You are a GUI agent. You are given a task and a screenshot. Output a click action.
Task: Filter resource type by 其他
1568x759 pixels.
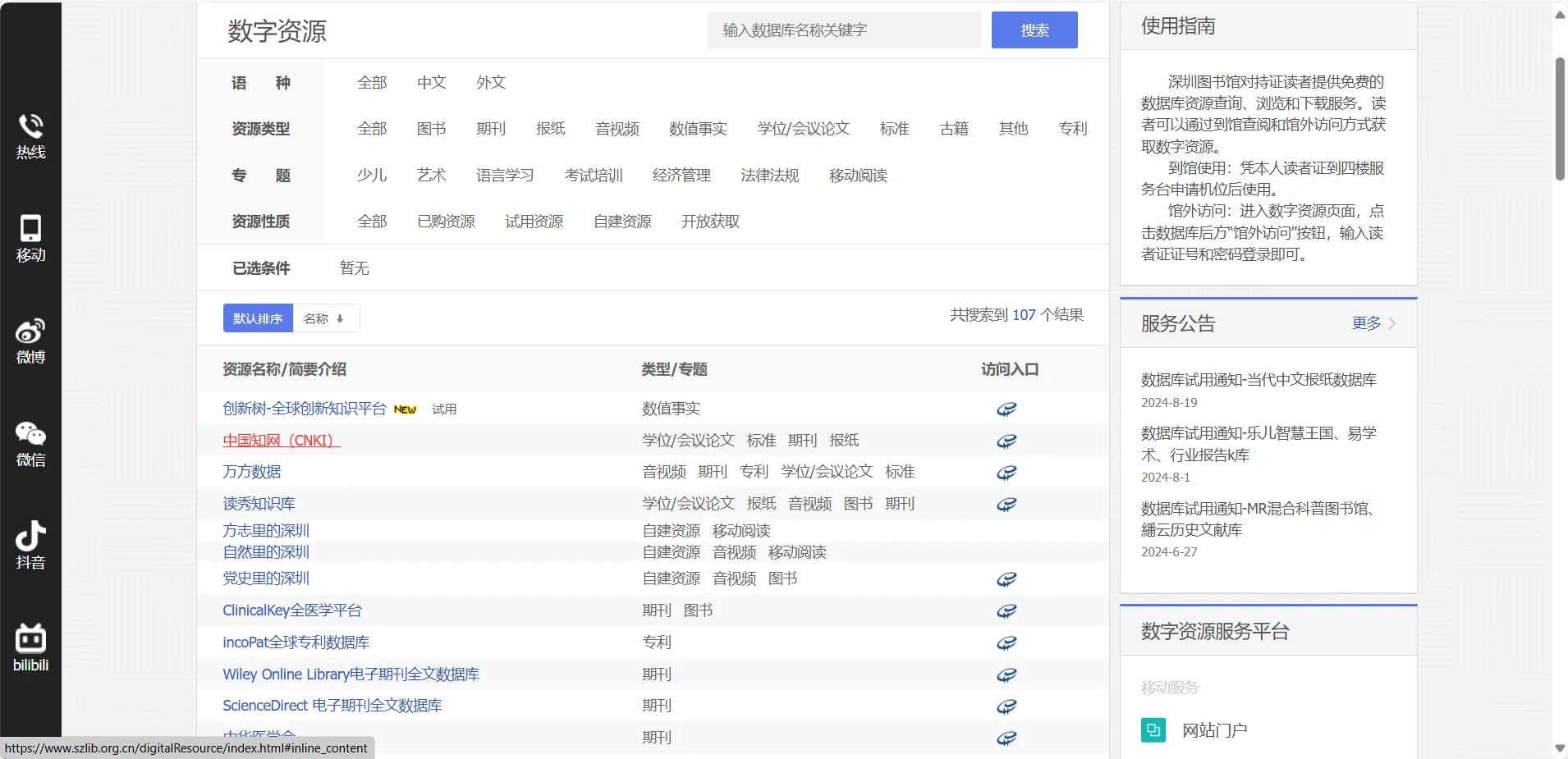[1014, 128]
